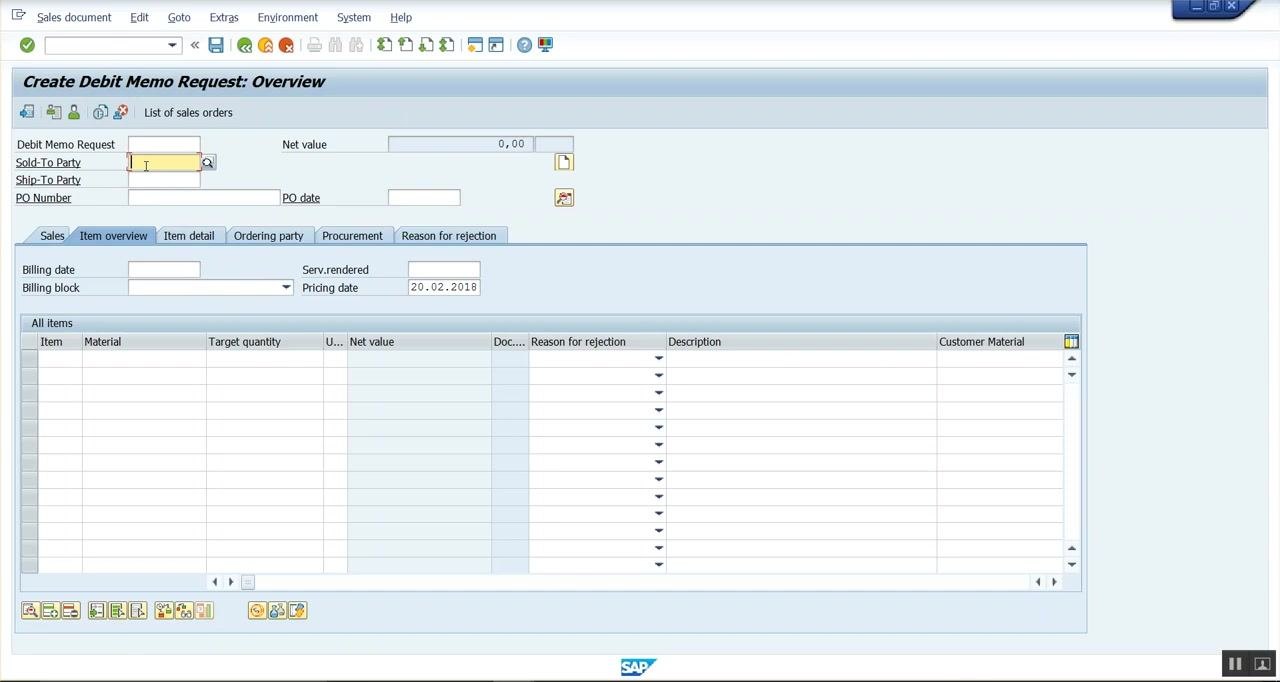The width and height of the screenshot is (1280, 682).
Task: Click the Material column header
Action: (145, 342)
